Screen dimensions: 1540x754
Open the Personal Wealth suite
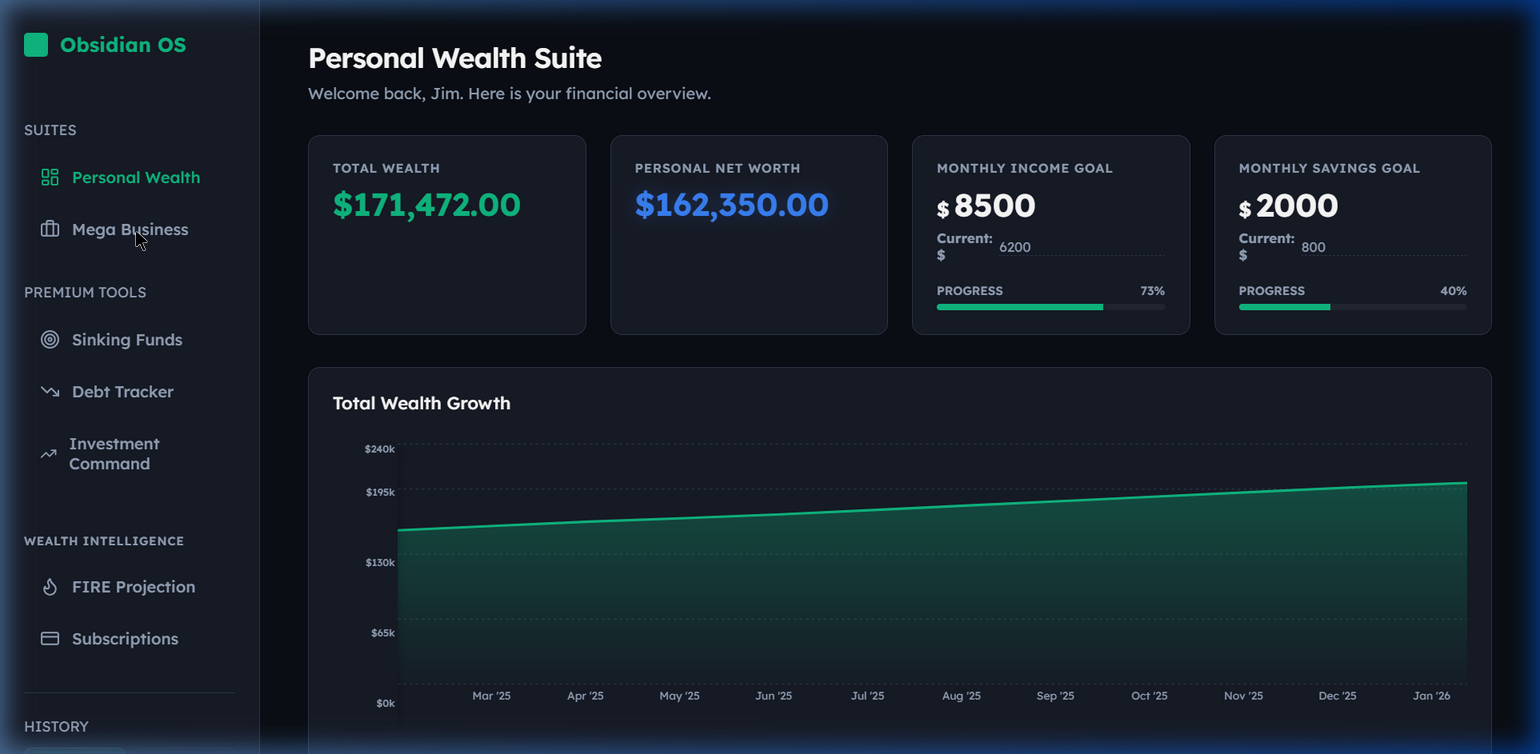[x=130, y=177]
